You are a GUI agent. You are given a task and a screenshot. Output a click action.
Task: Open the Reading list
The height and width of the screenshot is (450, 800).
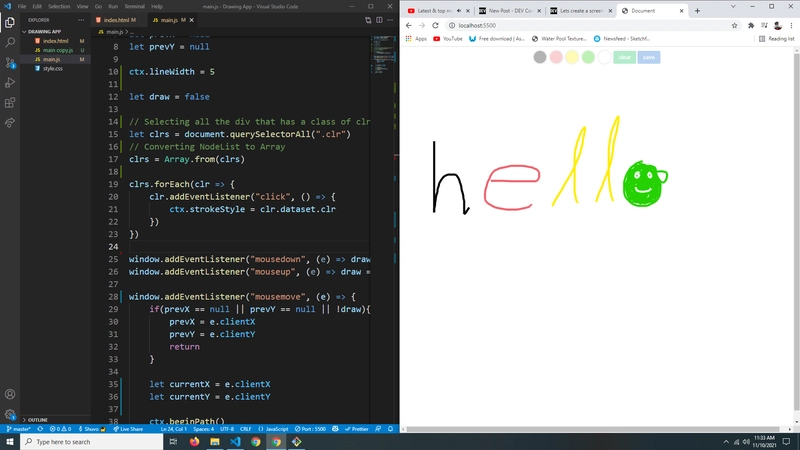coord(777,39)
